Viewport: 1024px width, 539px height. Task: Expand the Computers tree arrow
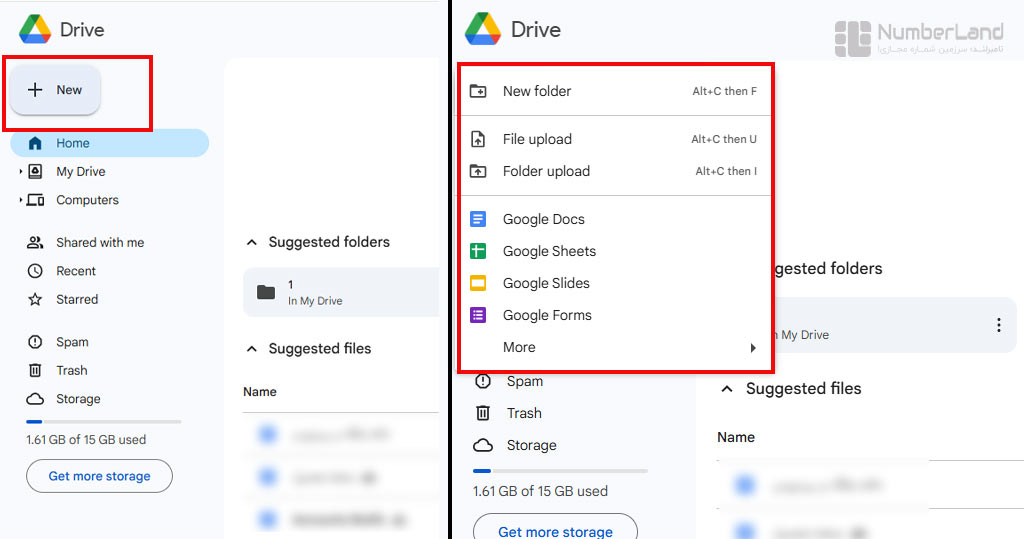[20, 200]
